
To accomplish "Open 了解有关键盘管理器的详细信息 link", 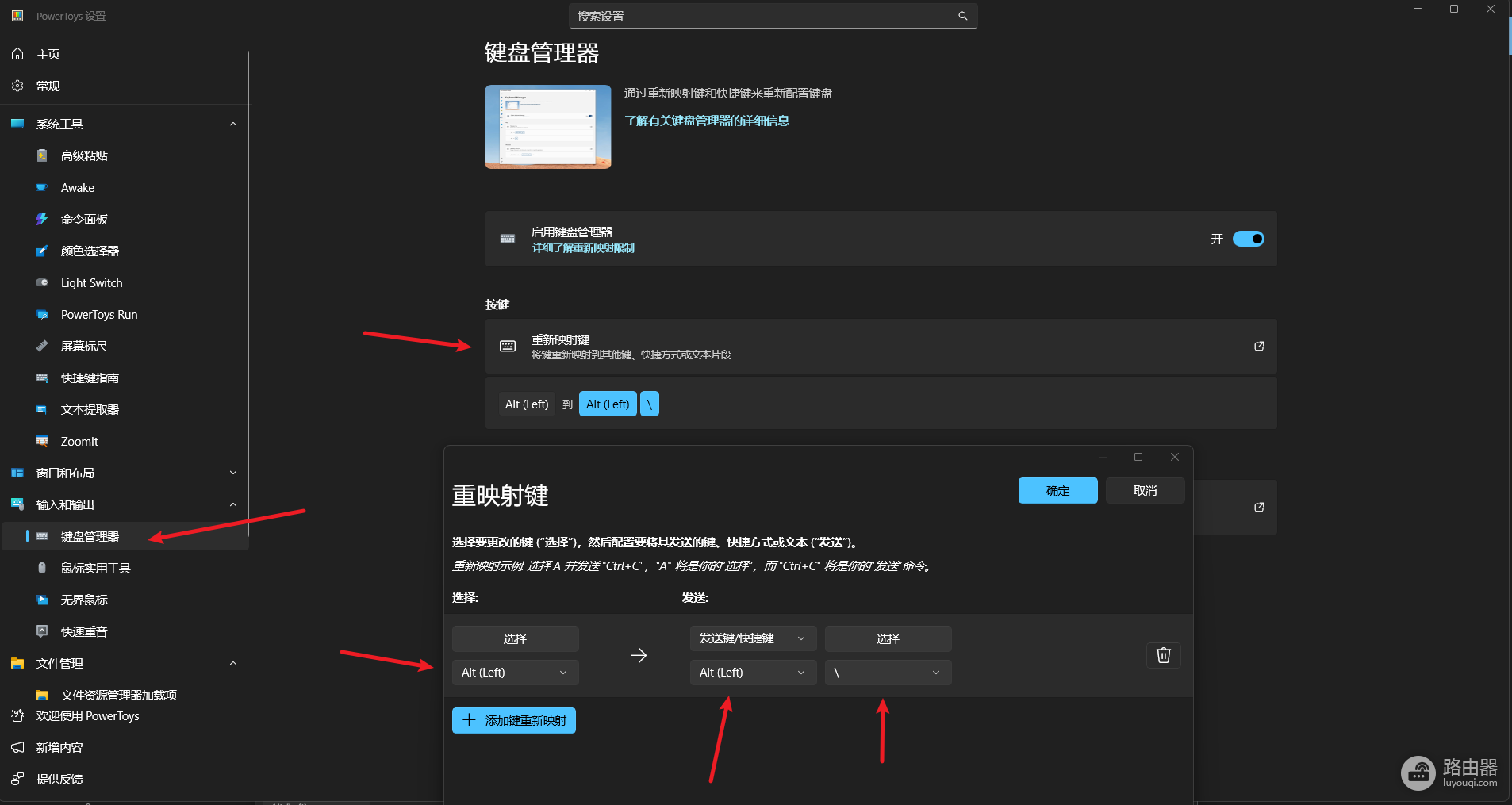I will (x=707, y=121).
